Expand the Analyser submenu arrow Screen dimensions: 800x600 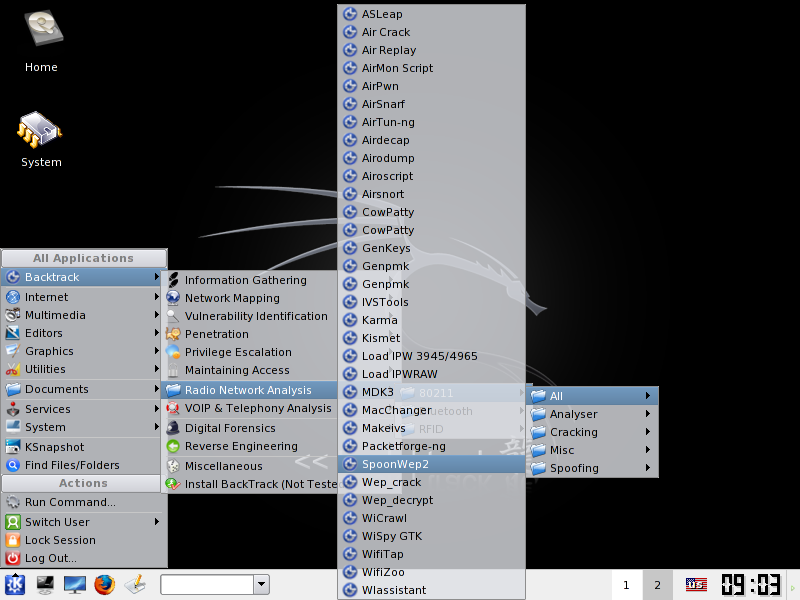(647, 414)
